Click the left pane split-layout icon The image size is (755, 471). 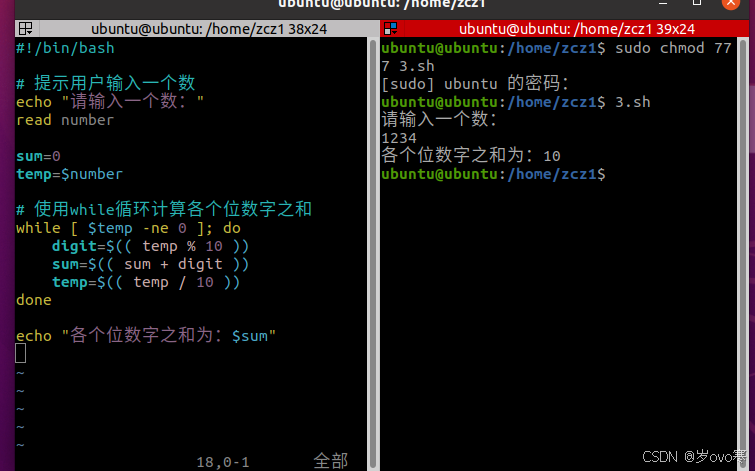(x=26, y=28)
